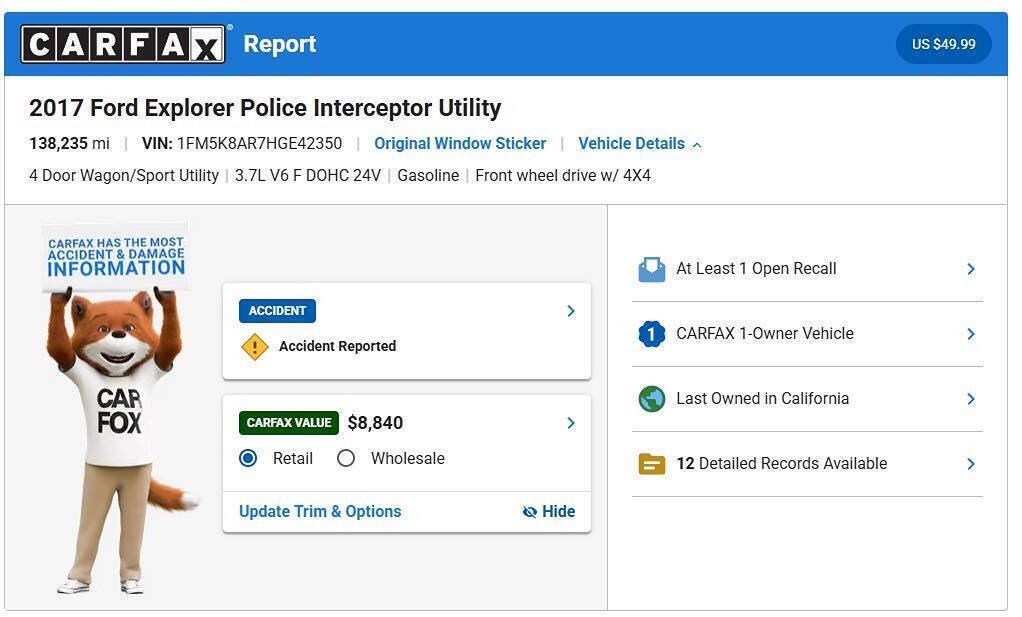Select the Retail value option
This screenshot has height=617, width=1022.
(x=248, y=459)
